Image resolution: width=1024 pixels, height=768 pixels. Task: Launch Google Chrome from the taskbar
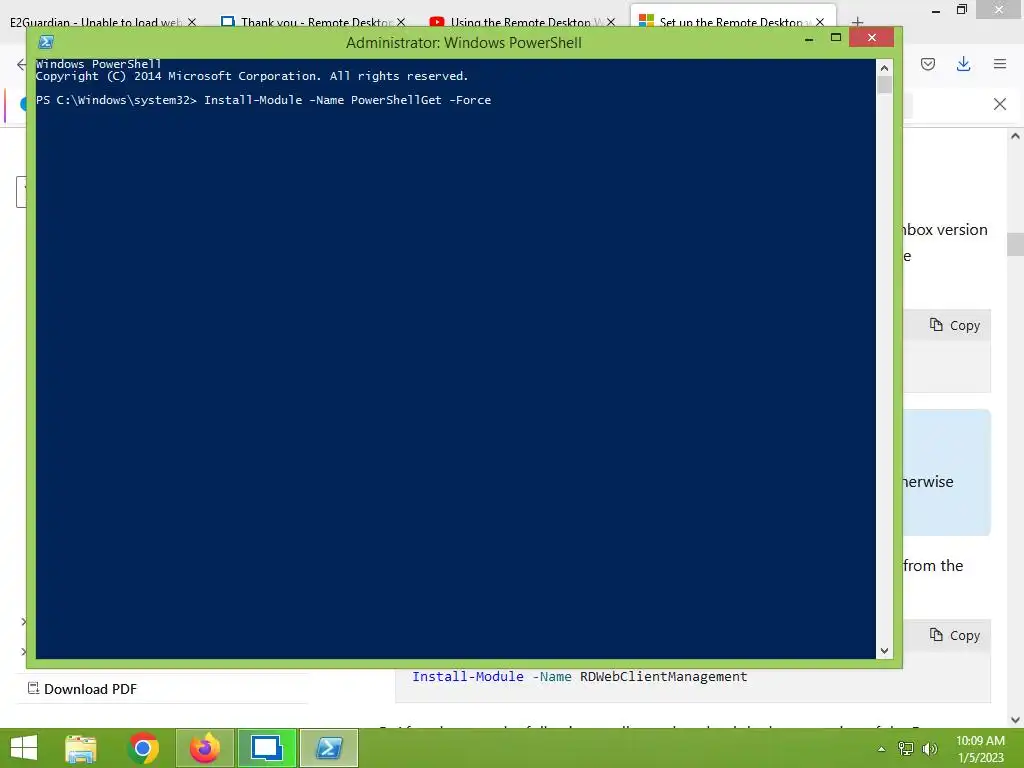click(x=143, y=748)
